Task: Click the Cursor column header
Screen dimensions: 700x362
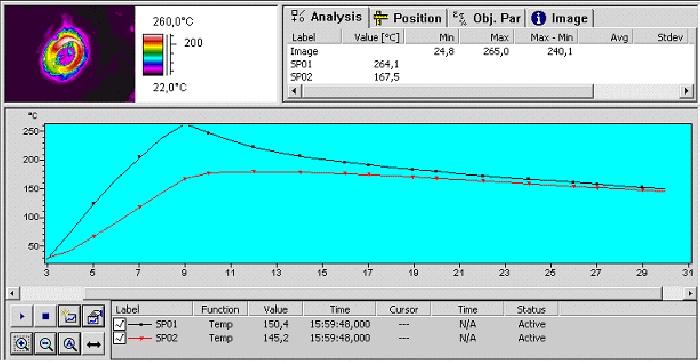Action: click(x=404, y=309)
